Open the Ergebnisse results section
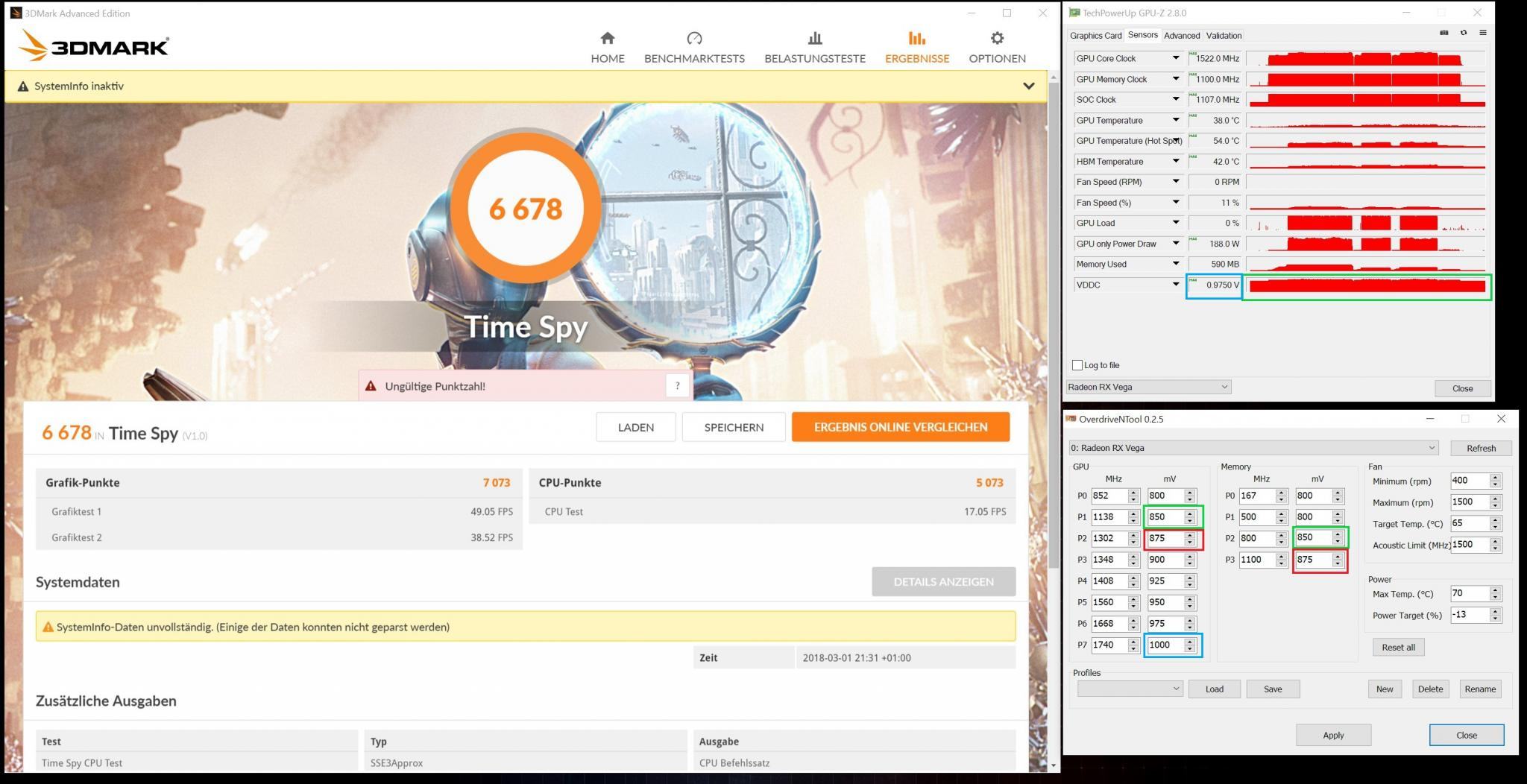The width and height of the screenshot is (1527, 784). pos(917,48)
